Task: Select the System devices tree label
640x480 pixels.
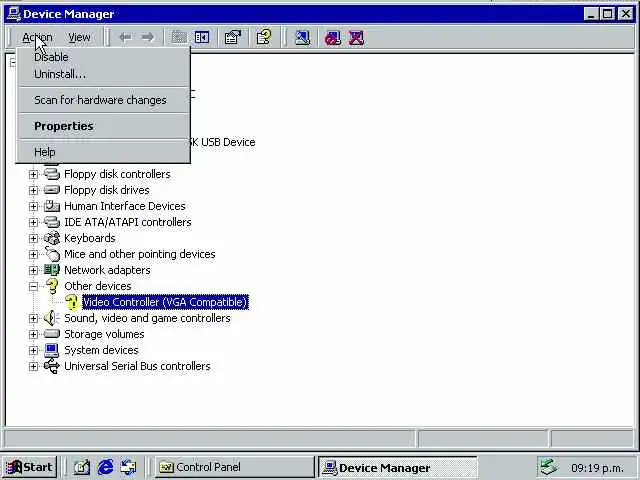Action: [101, 350]
